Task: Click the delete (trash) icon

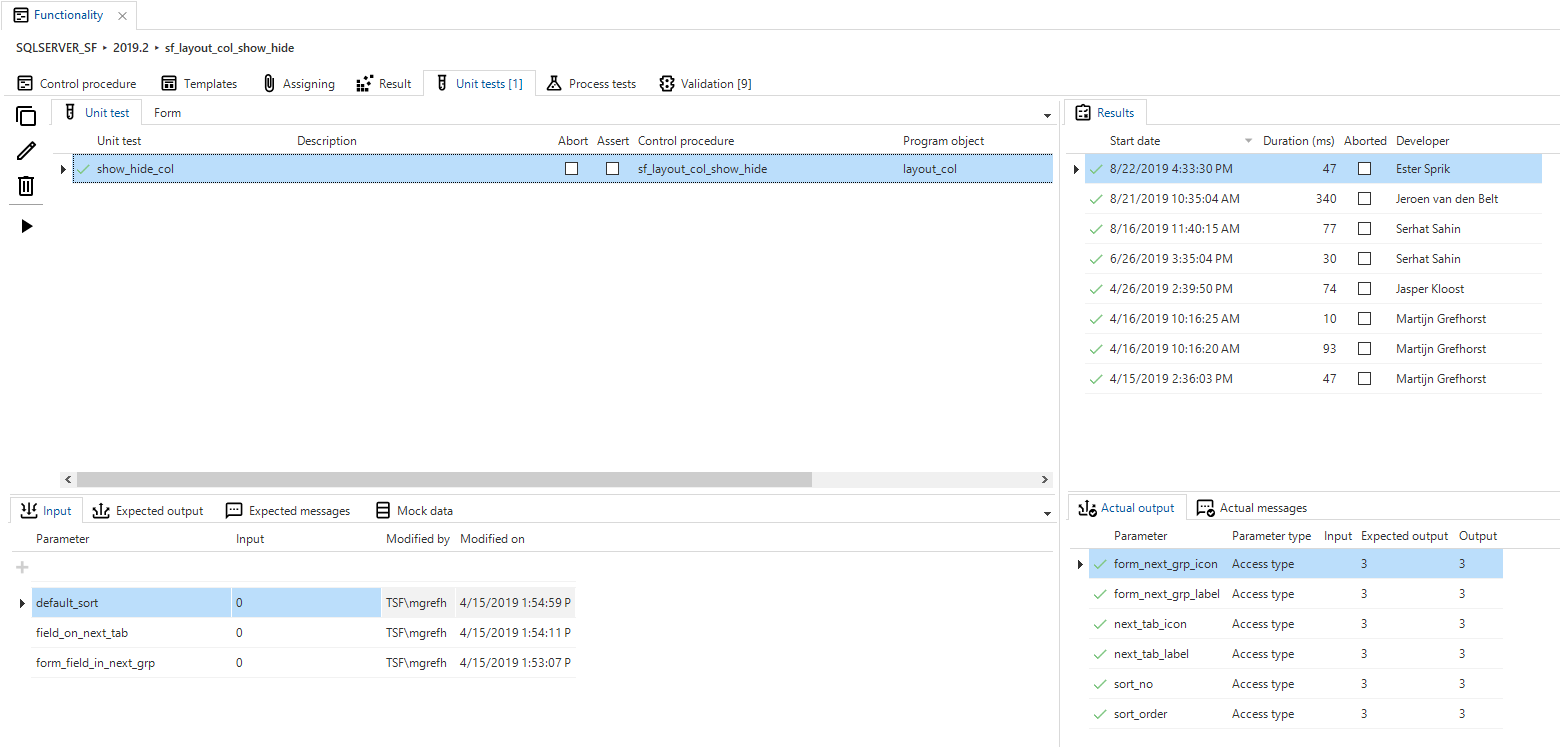Action: click(x=26, y=186)
